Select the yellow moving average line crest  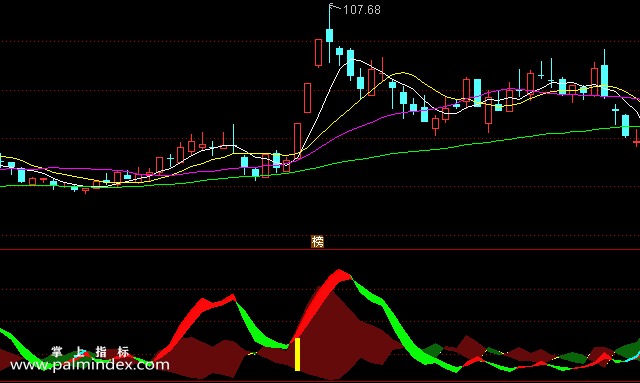pyautogui.click(x=402, y=73)
